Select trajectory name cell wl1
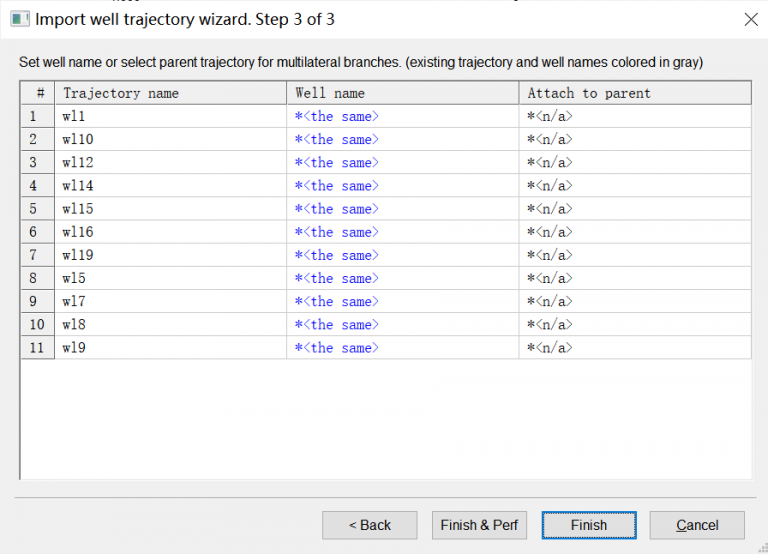 point(170,116)
